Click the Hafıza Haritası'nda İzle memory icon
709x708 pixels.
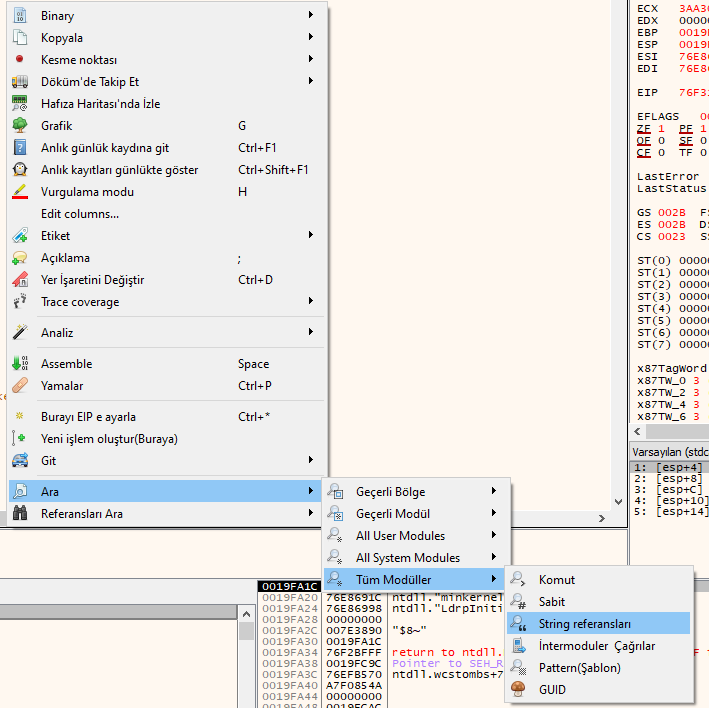click(x=20, y=104)
